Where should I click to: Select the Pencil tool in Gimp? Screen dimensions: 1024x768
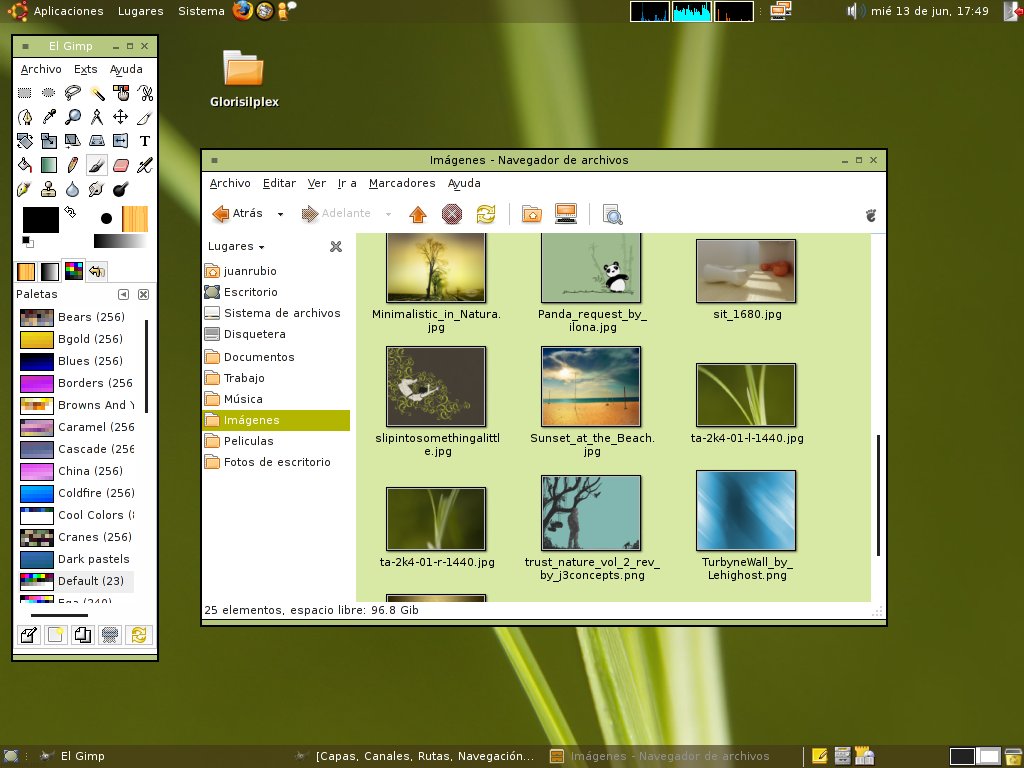[x=72, y=165]
